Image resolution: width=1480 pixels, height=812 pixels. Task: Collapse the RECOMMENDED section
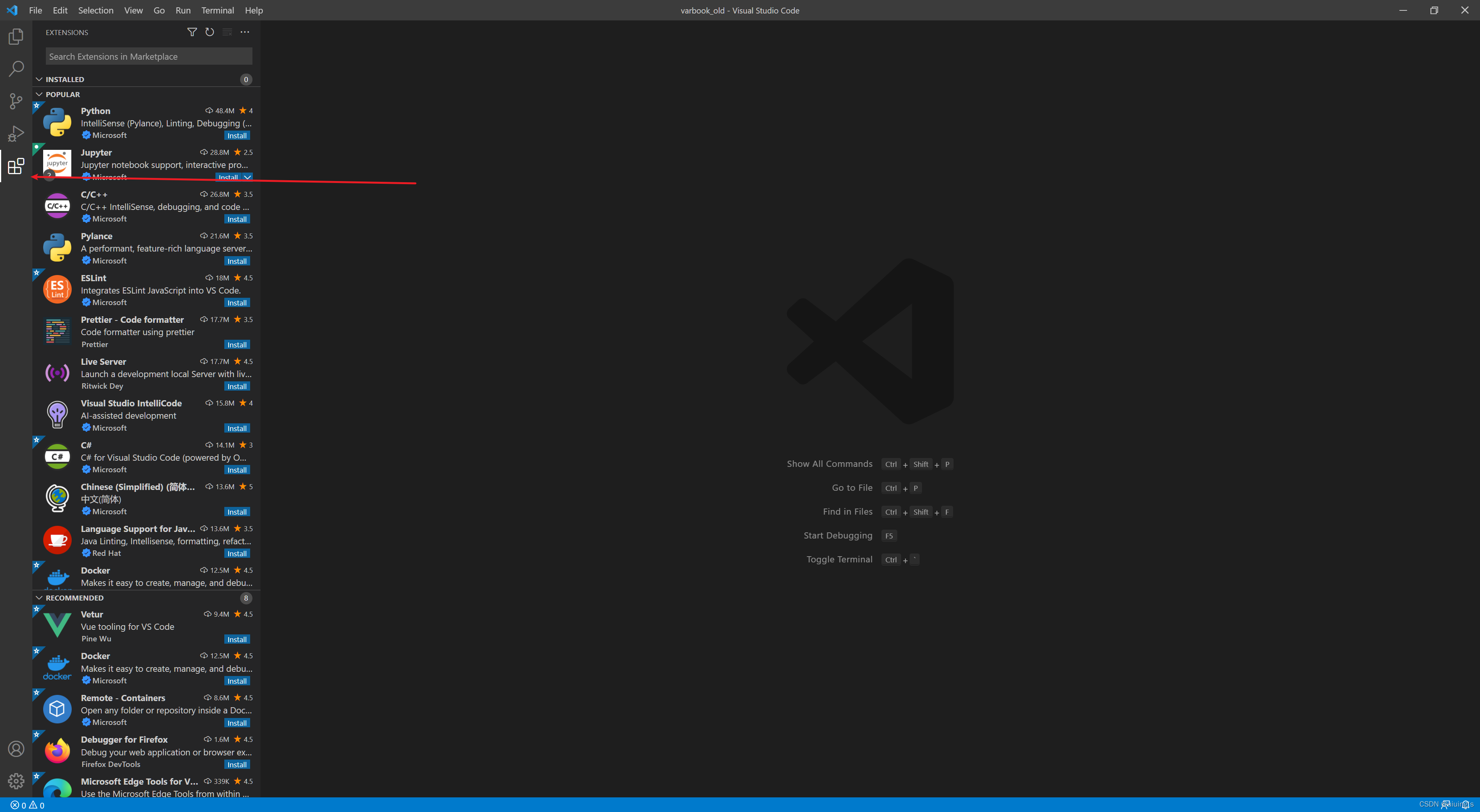(39, 598)
